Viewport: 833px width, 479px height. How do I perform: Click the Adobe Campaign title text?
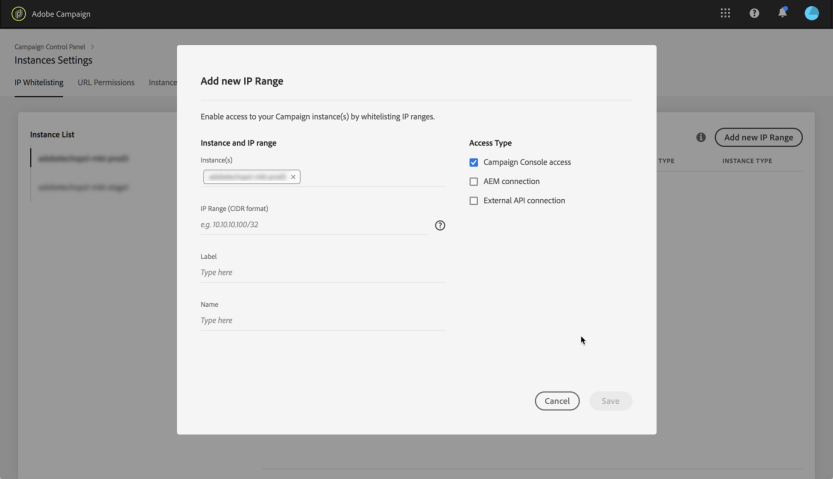[61, 14]
